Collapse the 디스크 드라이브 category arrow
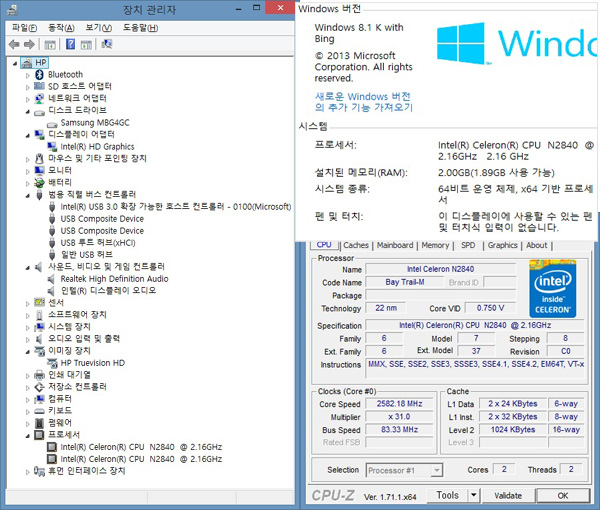 pyautogui.click(x=28, y=111)
